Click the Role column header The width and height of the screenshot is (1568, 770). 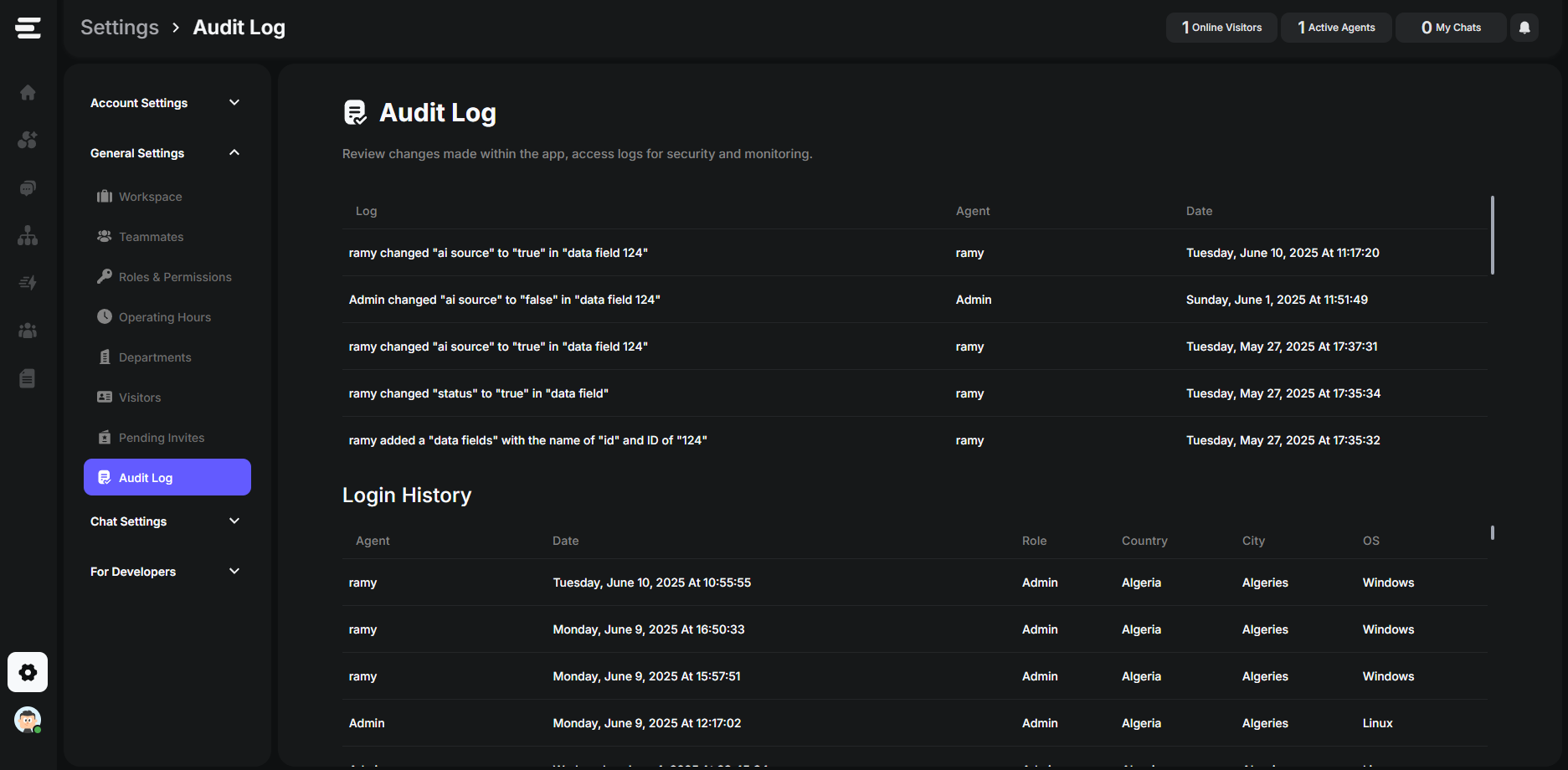pyautogui.click(x=1035, y=541)
